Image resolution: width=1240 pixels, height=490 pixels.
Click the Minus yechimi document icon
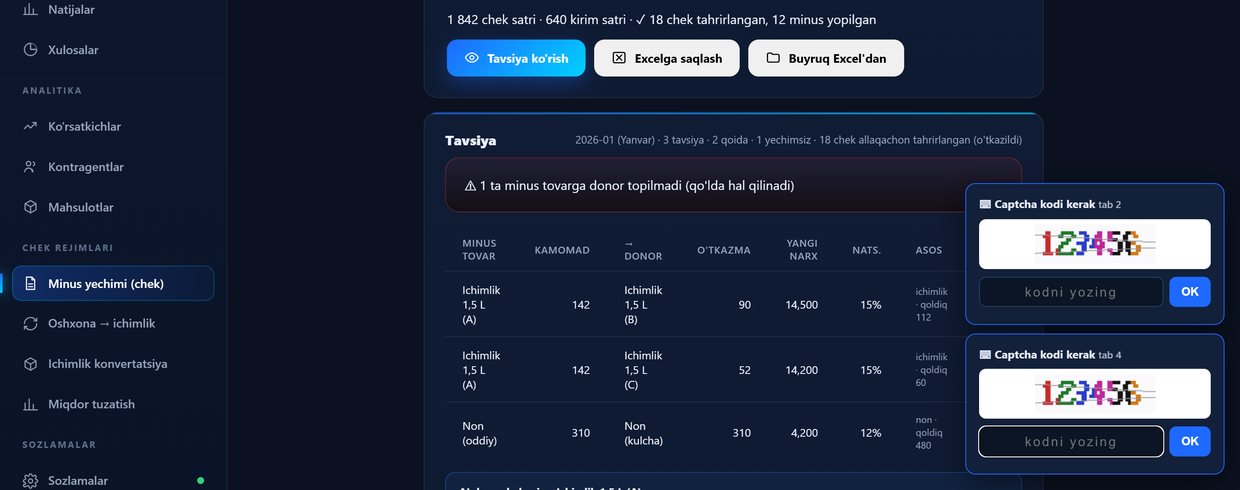coord(30,283)
